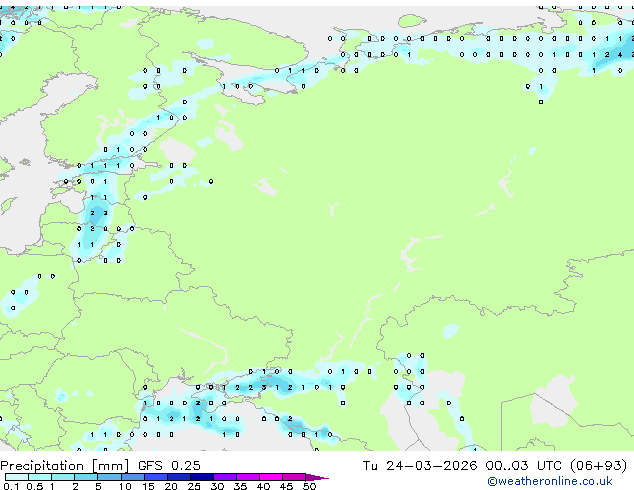Click the '45' legend scale label
This screenshot has height=490, width=634.
286,486
